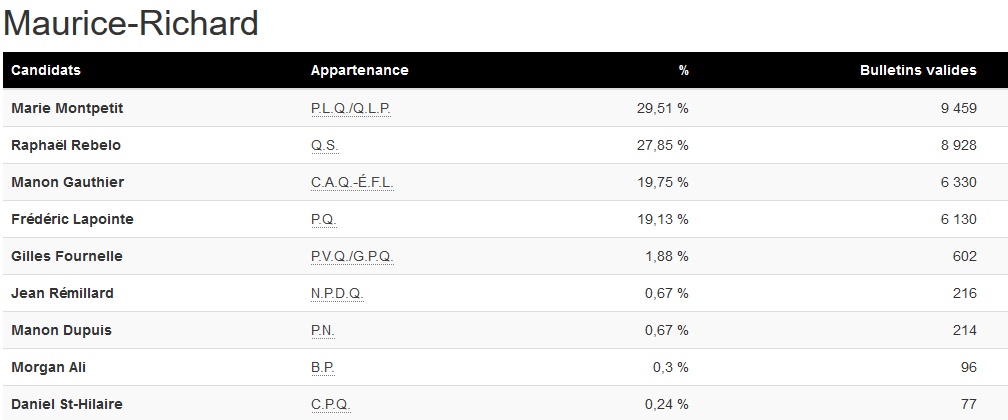Click the P.V.Q./G.P.Q. party abbreviation
Screen dimensions: 1008x420
[352, 256]
